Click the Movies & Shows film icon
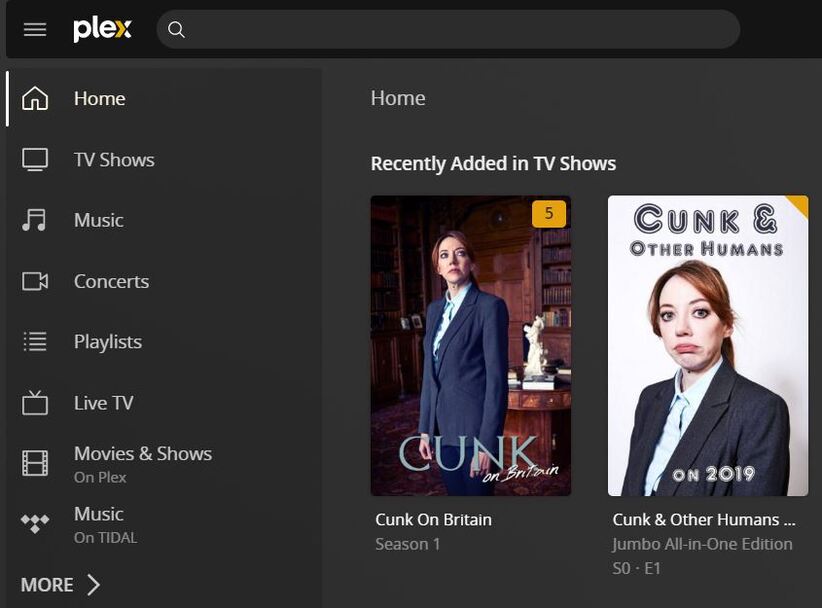Screen dimensions: 822x608 (x=35, y=463)
